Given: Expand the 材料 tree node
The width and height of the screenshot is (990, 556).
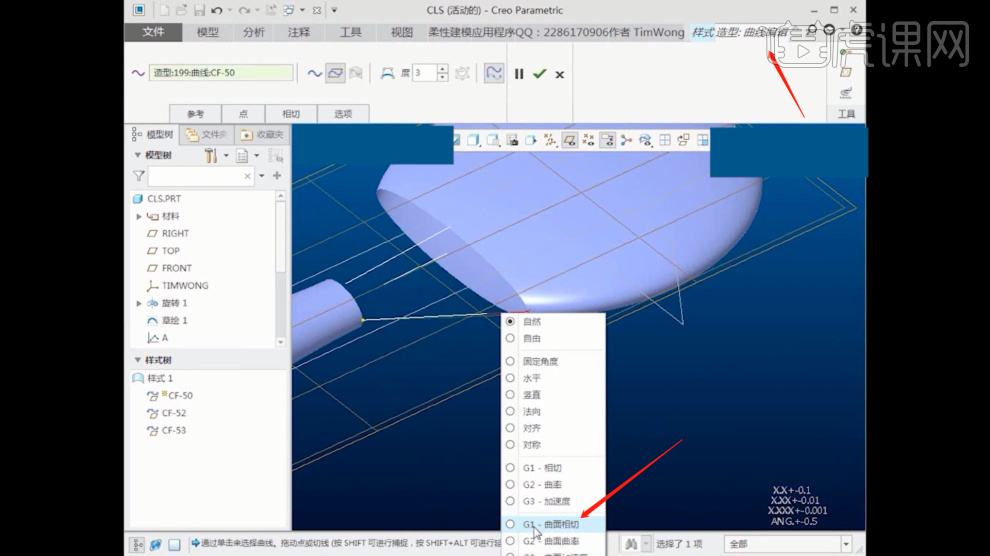Looking at the screenshot, I should coord(139,216).
